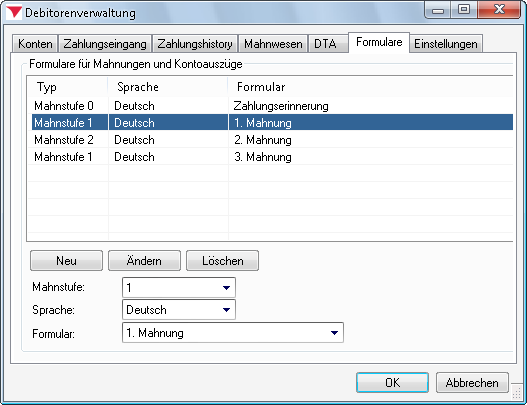Image resolution: width=527 pixels, height=405 pixels.
Task: Click the red Debitorenverwaltung app icon
Action: point(14,12)
